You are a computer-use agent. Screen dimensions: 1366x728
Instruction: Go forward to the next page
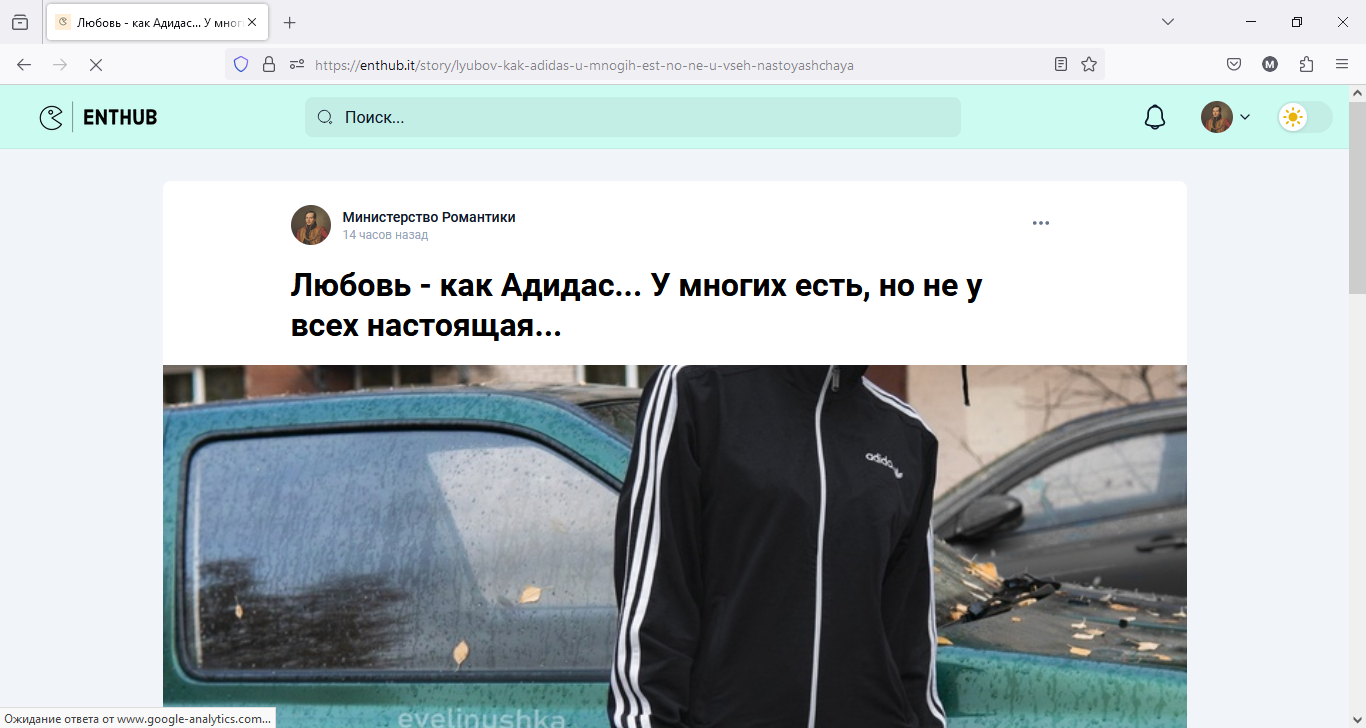[60, 65]
